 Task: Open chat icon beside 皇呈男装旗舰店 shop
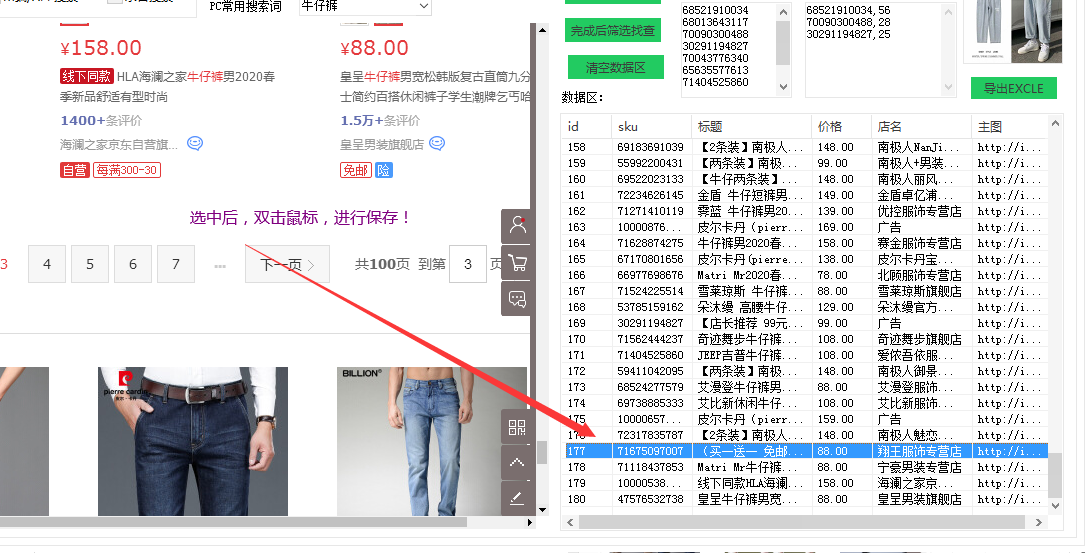click(437, 144)
